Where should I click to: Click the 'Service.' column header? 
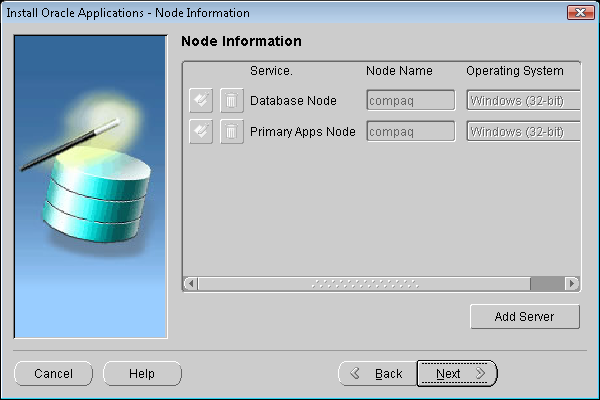coord(271,71)
